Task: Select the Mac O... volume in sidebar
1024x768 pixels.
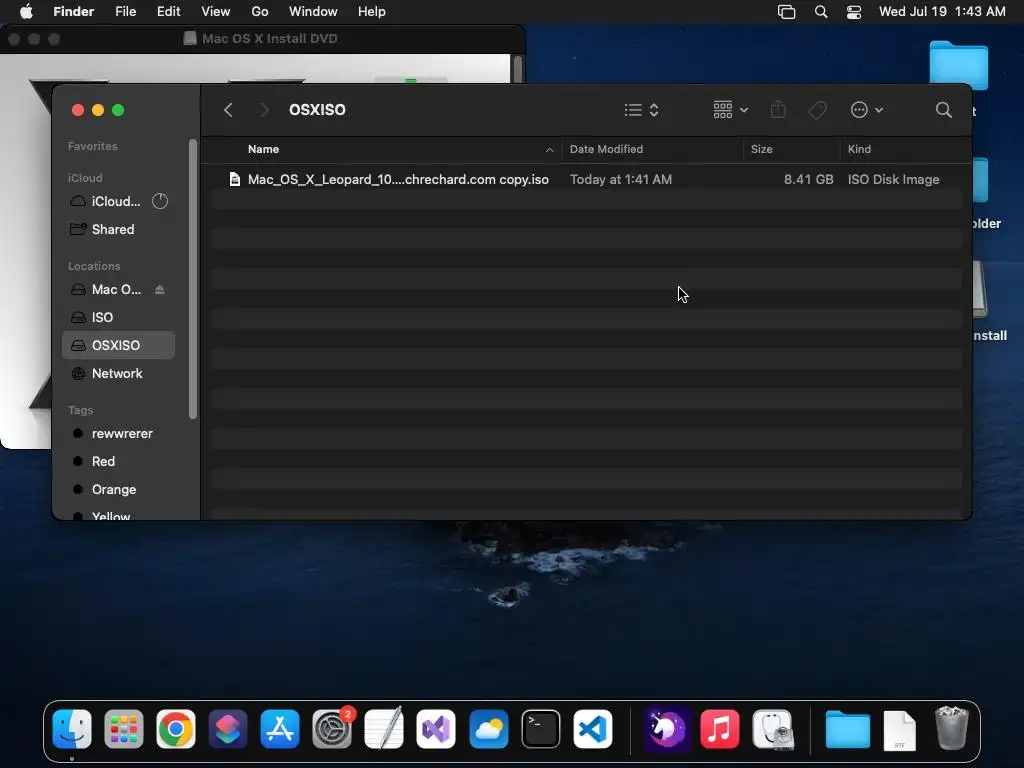Action: pos(116,289)
